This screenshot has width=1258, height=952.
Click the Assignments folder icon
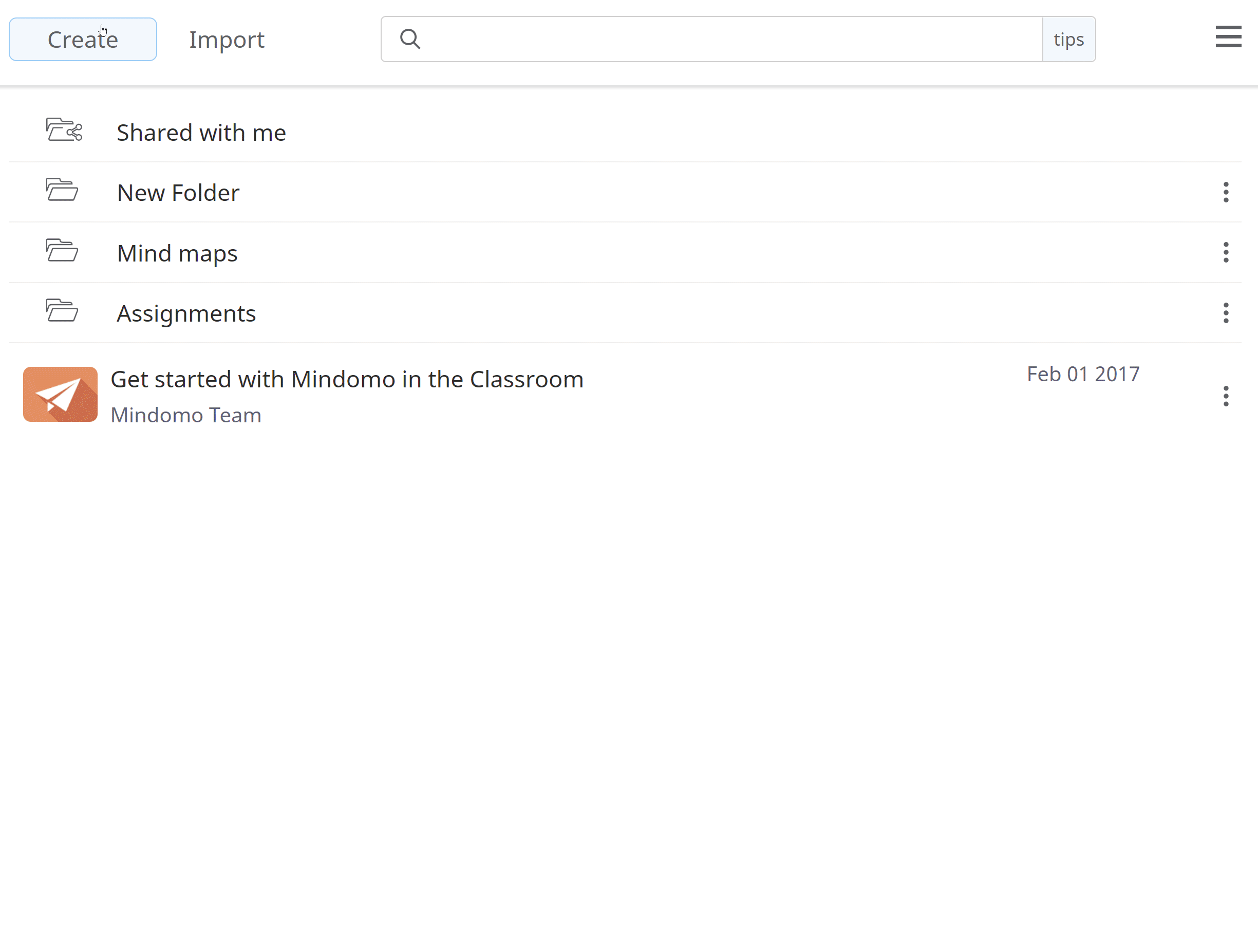pos(62,311)
